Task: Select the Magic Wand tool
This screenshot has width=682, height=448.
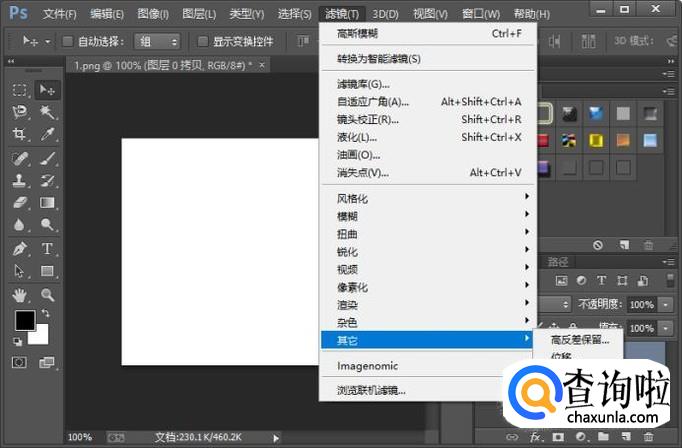Action: pos(47,112)
